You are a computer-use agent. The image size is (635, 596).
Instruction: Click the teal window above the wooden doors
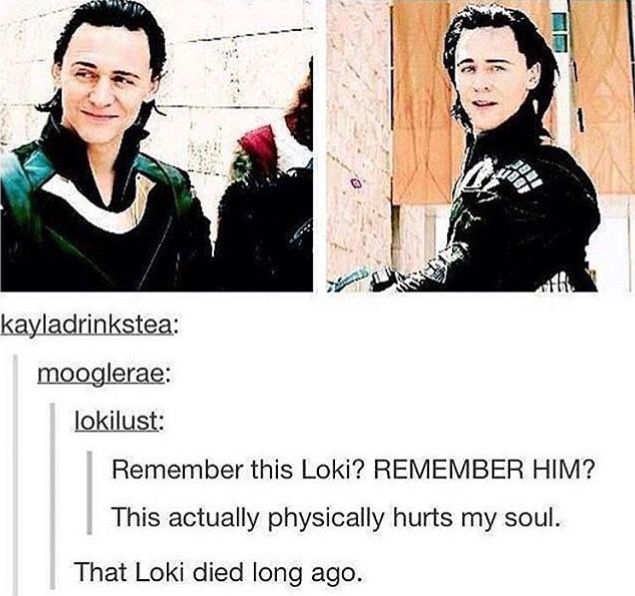coord(559,32)
